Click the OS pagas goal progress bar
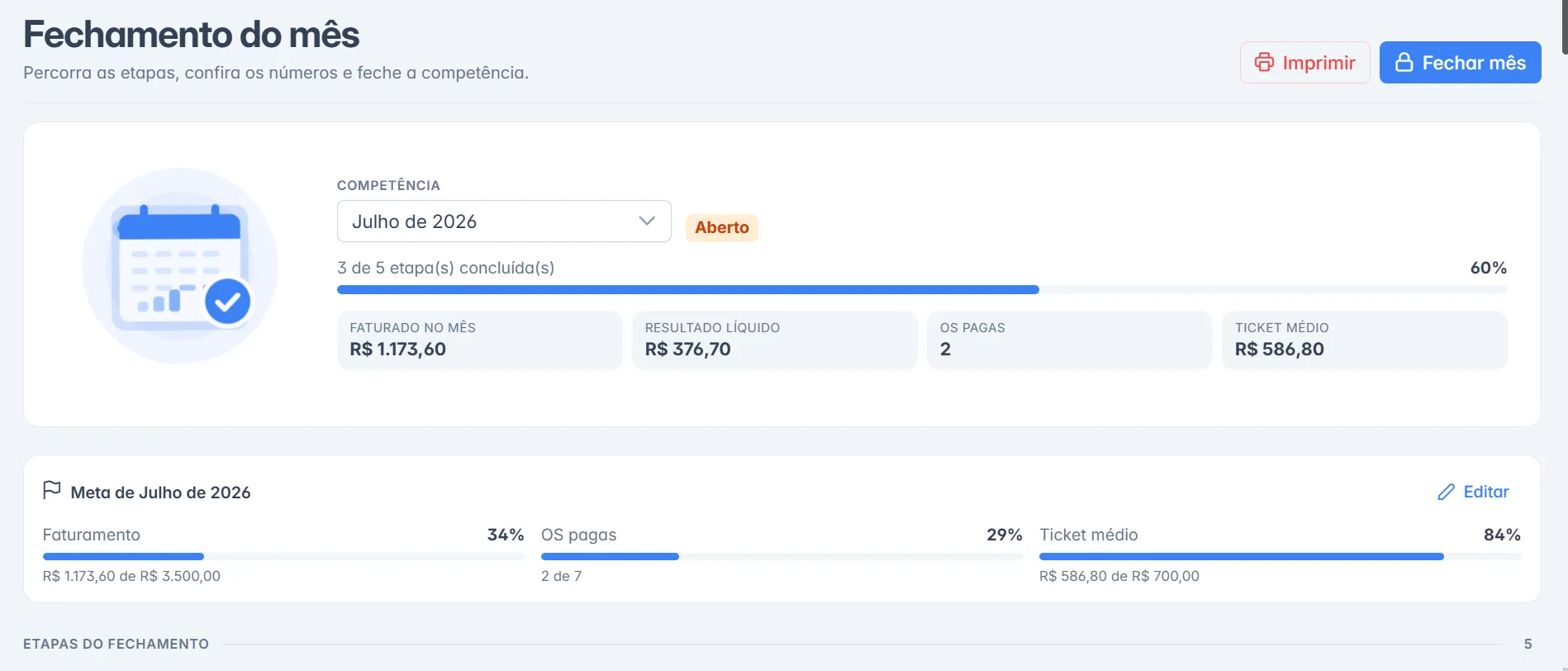 tap(782, 557)
